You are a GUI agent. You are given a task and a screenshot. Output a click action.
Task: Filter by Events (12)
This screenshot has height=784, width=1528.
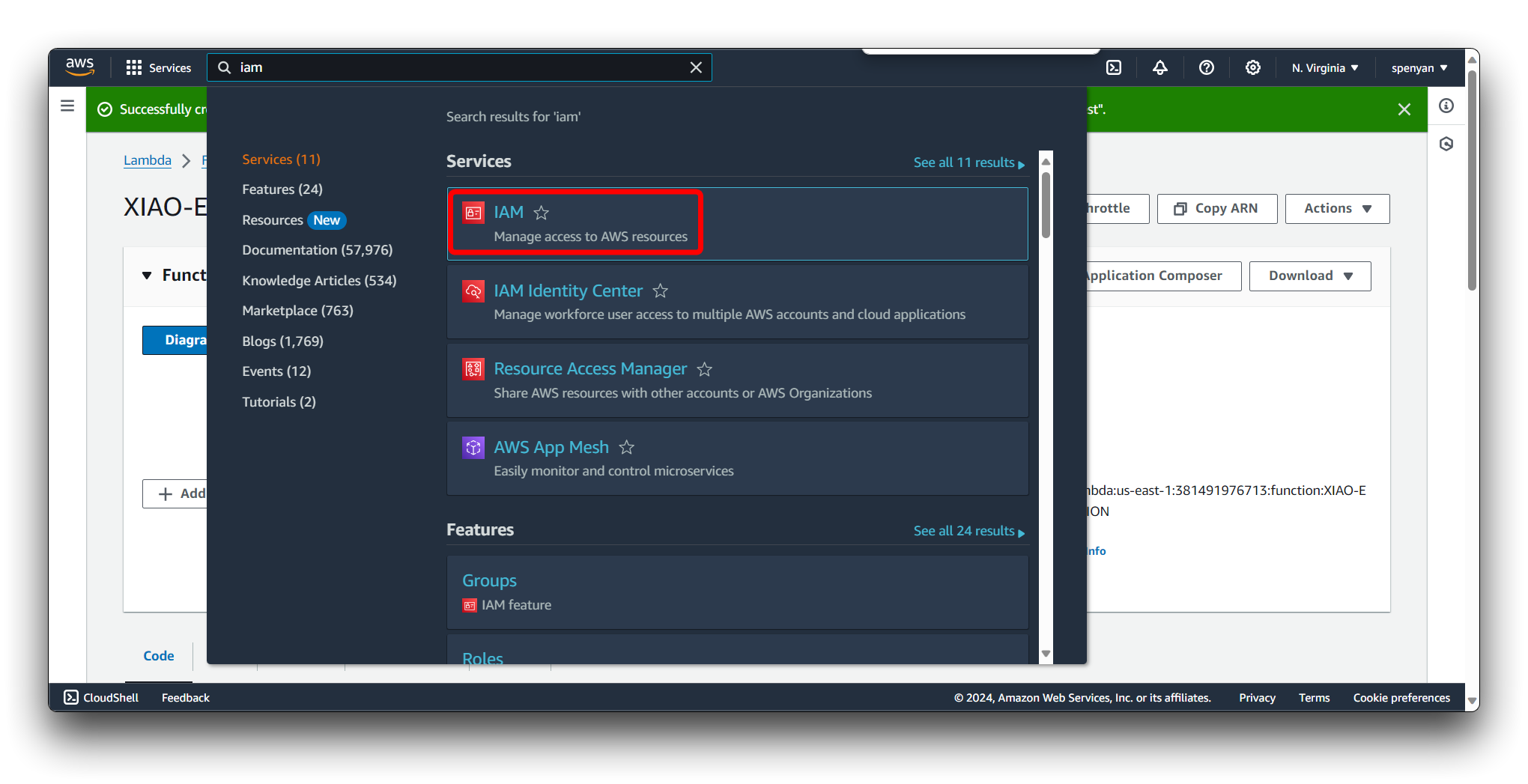pos(276,371)
